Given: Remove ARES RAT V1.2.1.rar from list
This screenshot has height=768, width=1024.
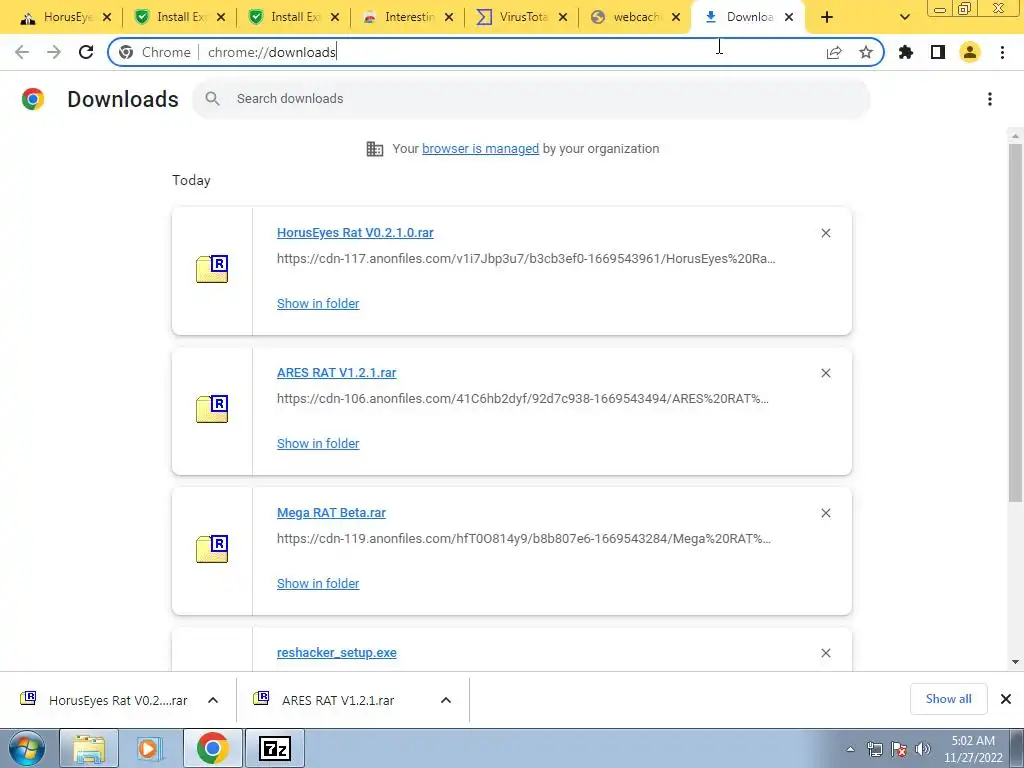Looking at the screenshot, I should tap(825, 373).
